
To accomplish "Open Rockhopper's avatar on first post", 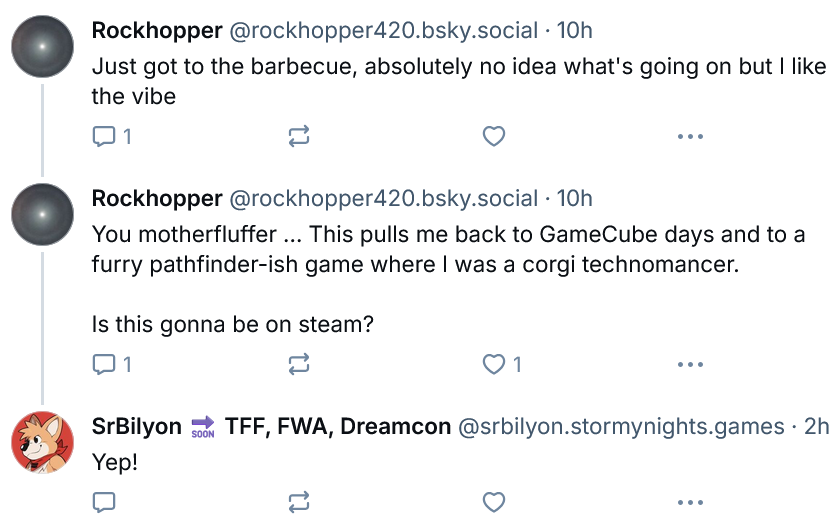I will coord(43,47).
